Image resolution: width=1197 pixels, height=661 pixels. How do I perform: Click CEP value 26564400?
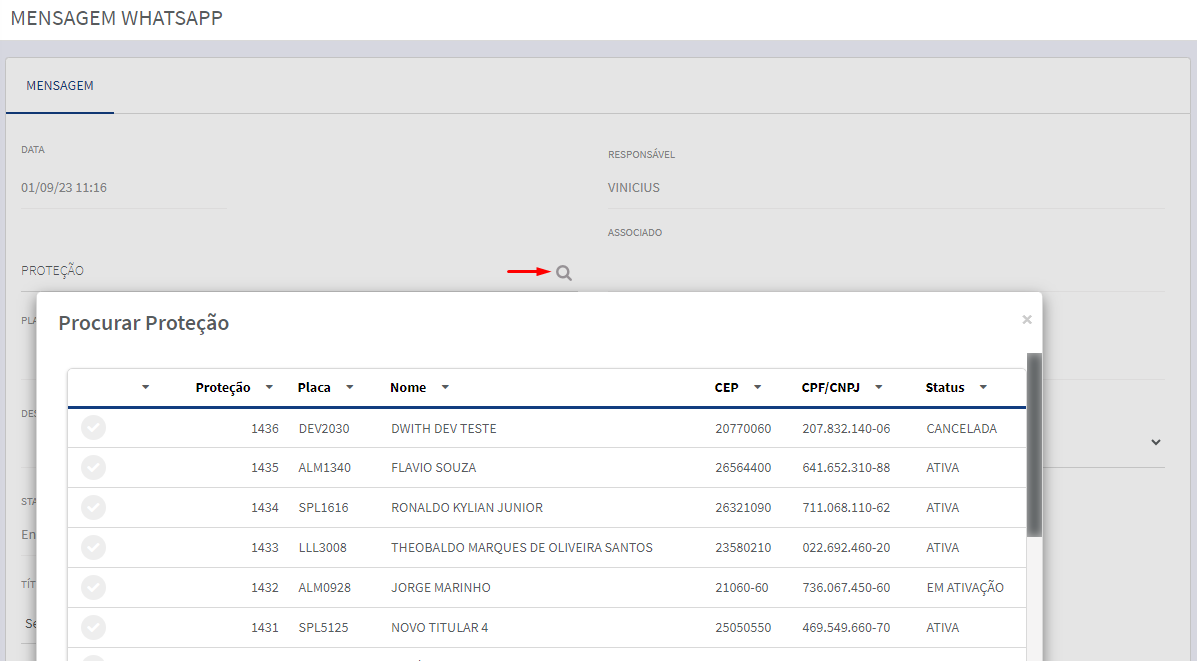coord(743,467)
